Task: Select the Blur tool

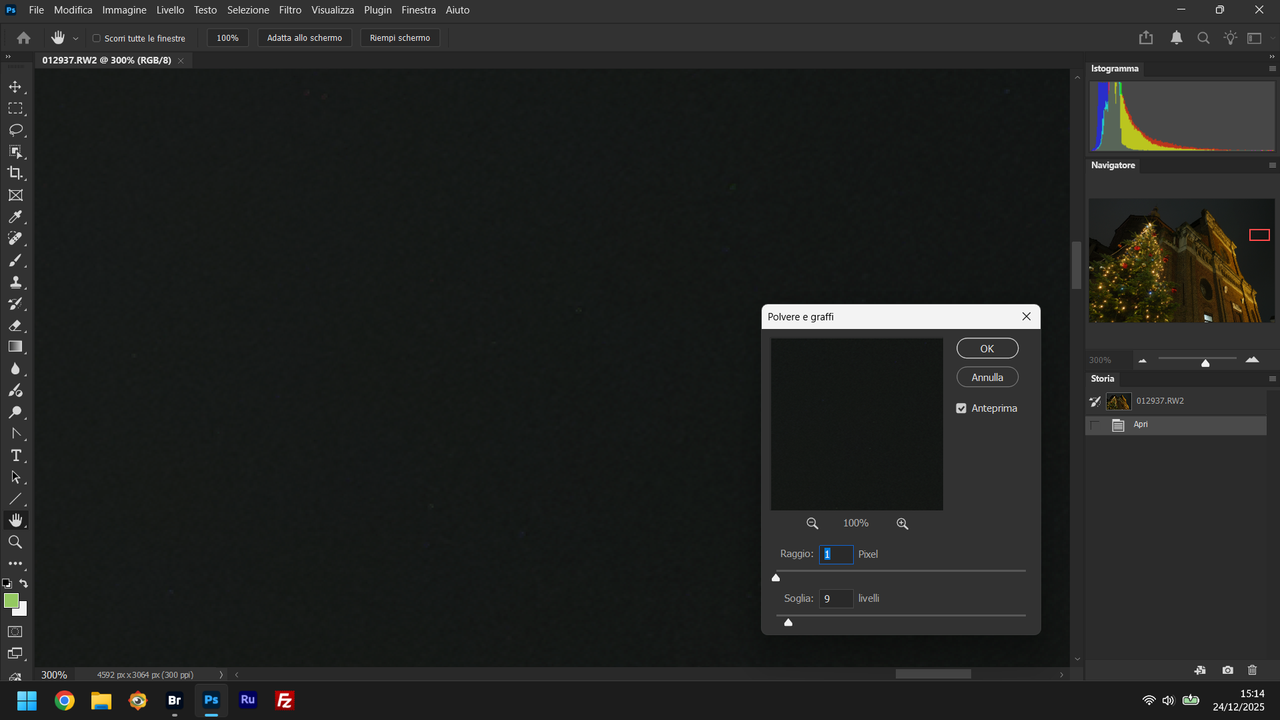Action: (x=15, y=368)
